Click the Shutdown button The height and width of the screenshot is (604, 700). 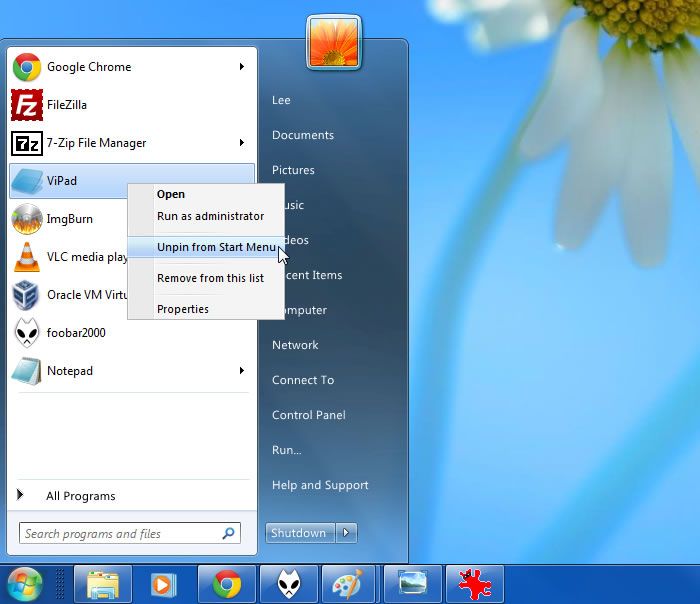(300, 533)
